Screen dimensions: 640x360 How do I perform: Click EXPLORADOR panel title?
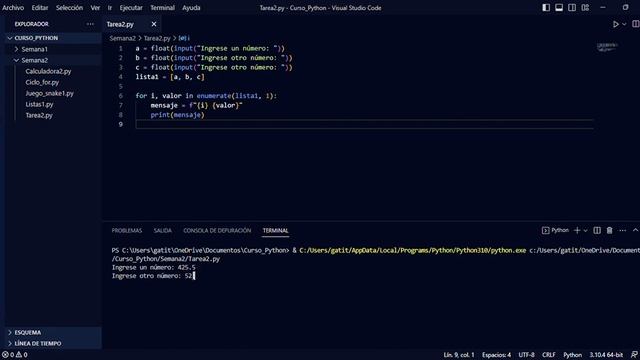(x=31, y=24)
